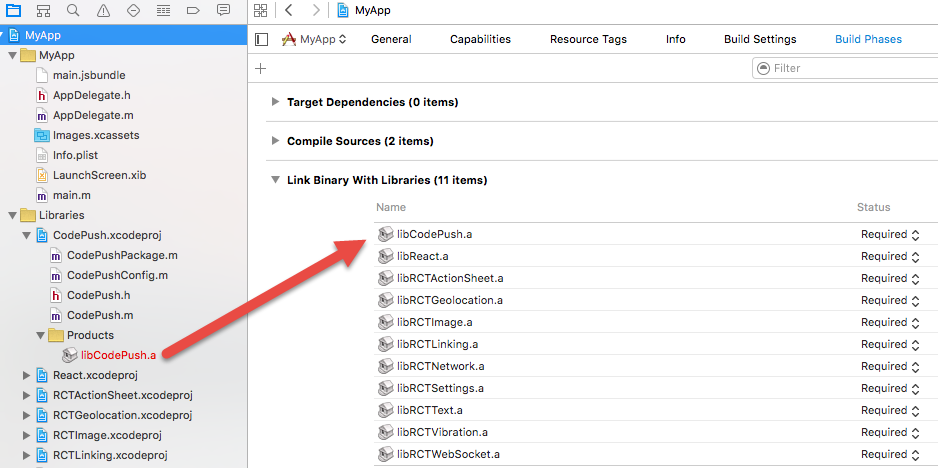
Task: Switch to the General tab
Action: pyautogui.click(x=391, y=39)
